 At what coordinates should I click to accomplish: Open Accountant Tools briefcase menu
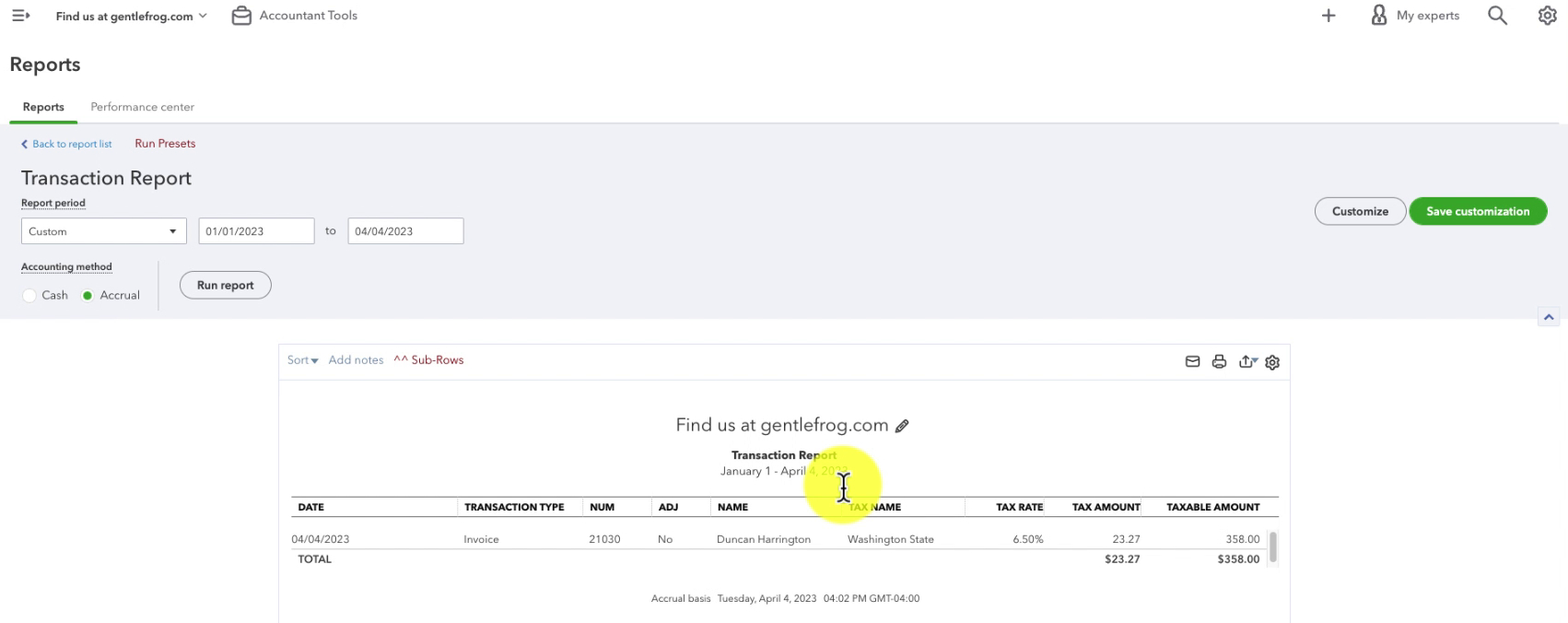(294, 16)
